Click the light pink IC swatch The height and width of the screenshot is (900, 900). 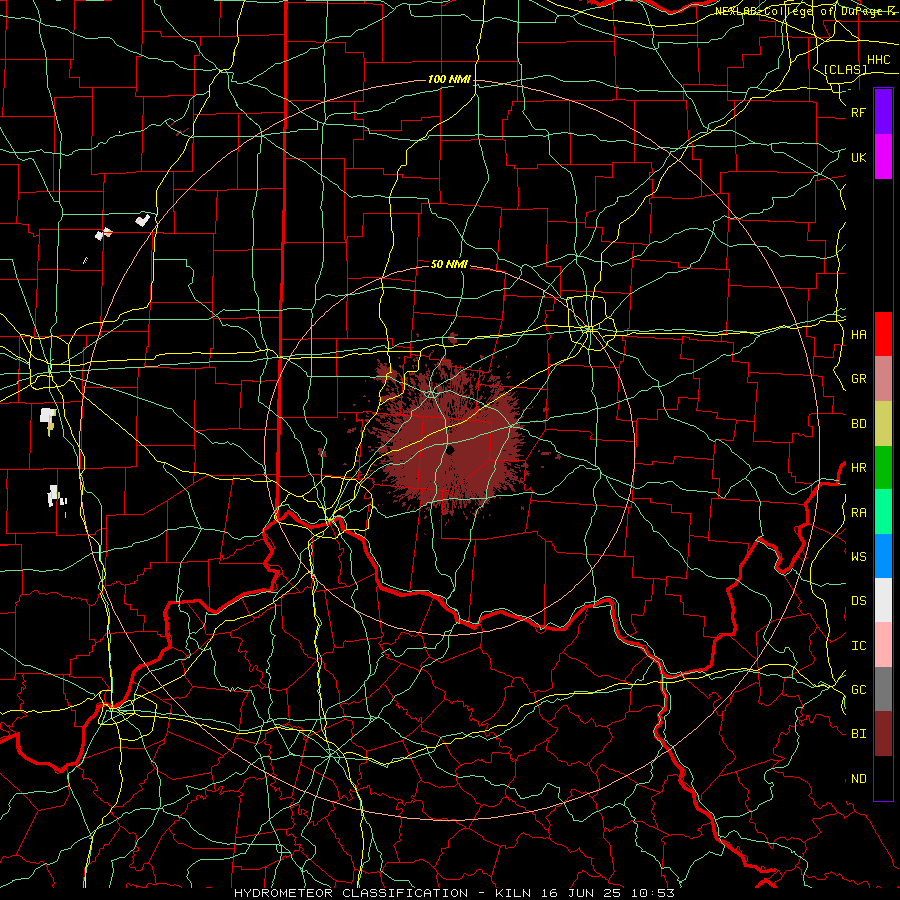883,645
